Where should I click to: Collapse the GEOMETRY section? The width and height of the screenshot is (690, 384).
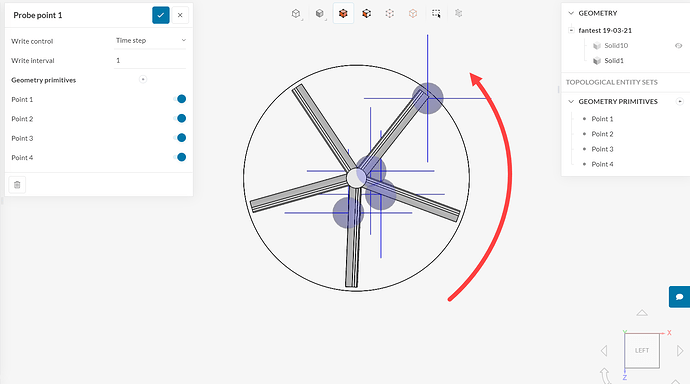(571, 13)
